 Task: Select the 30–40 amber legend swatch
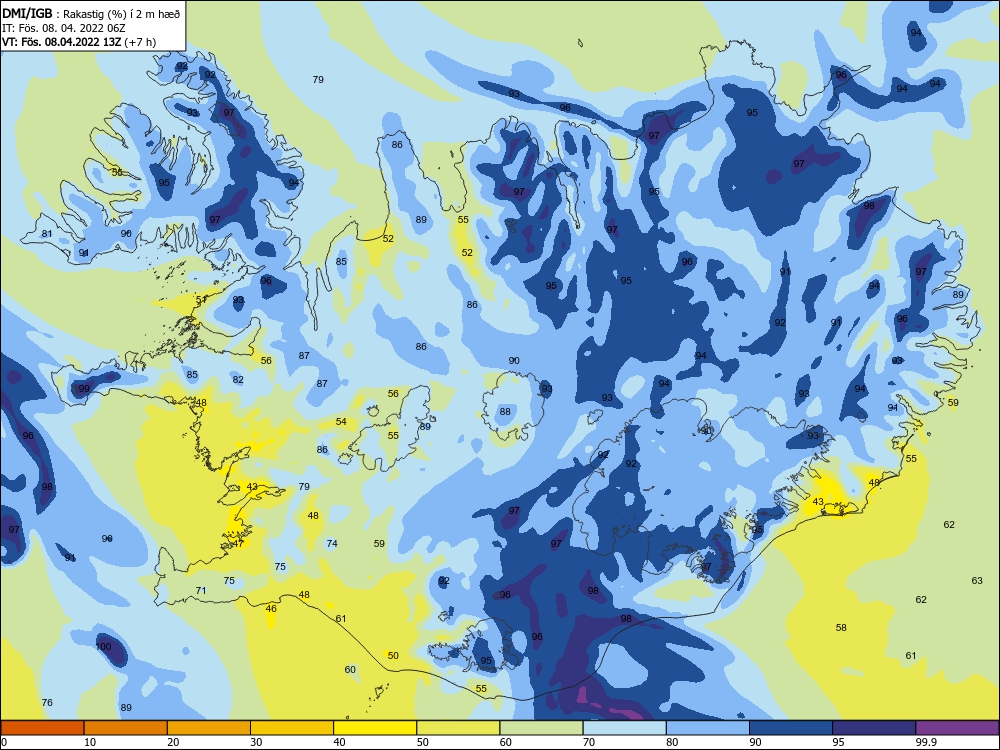pos(292,728)
